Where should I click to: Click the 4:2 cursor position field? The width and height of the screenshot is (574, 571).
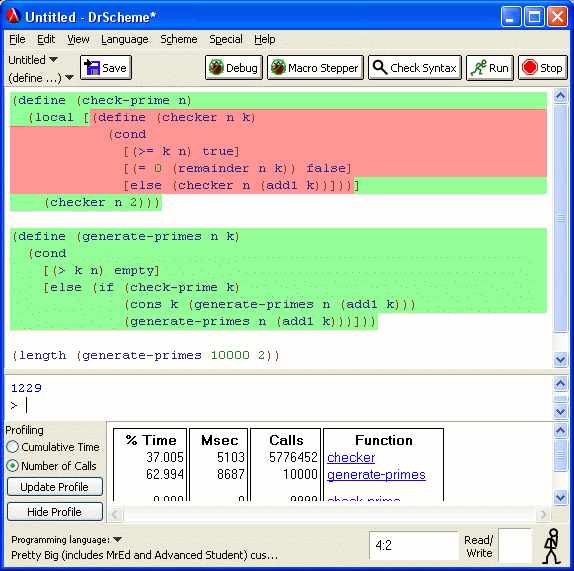click(x=414, y=545)
